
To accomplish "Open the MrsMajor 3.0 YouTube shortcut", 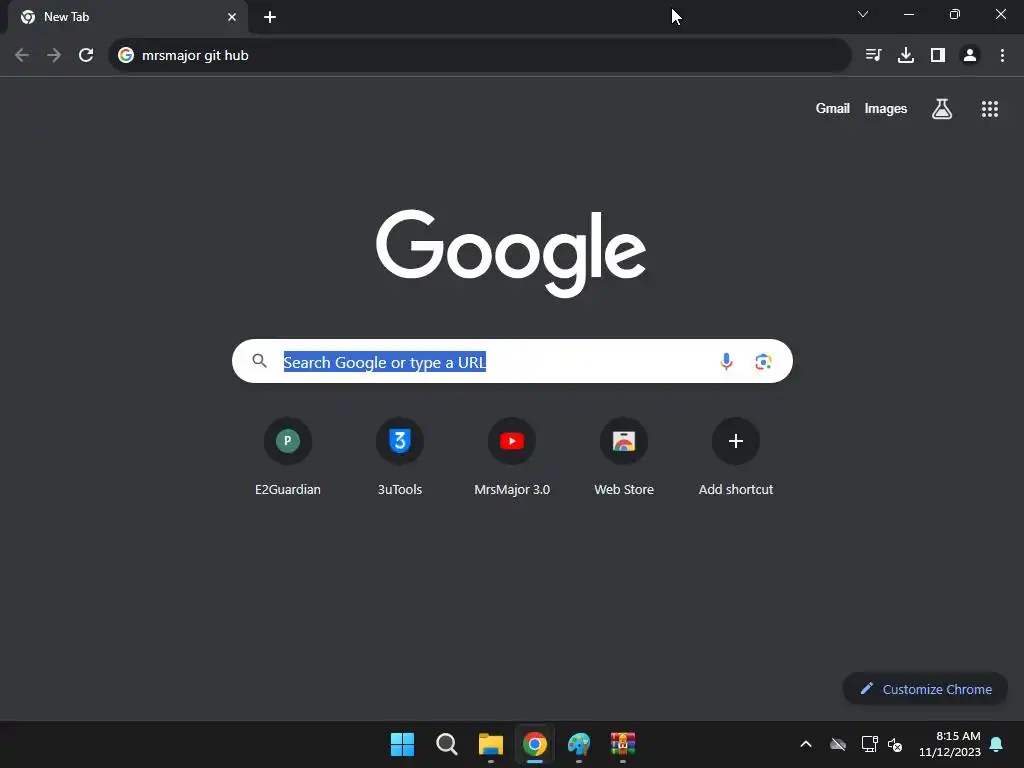I will click(x=512, y=458).
